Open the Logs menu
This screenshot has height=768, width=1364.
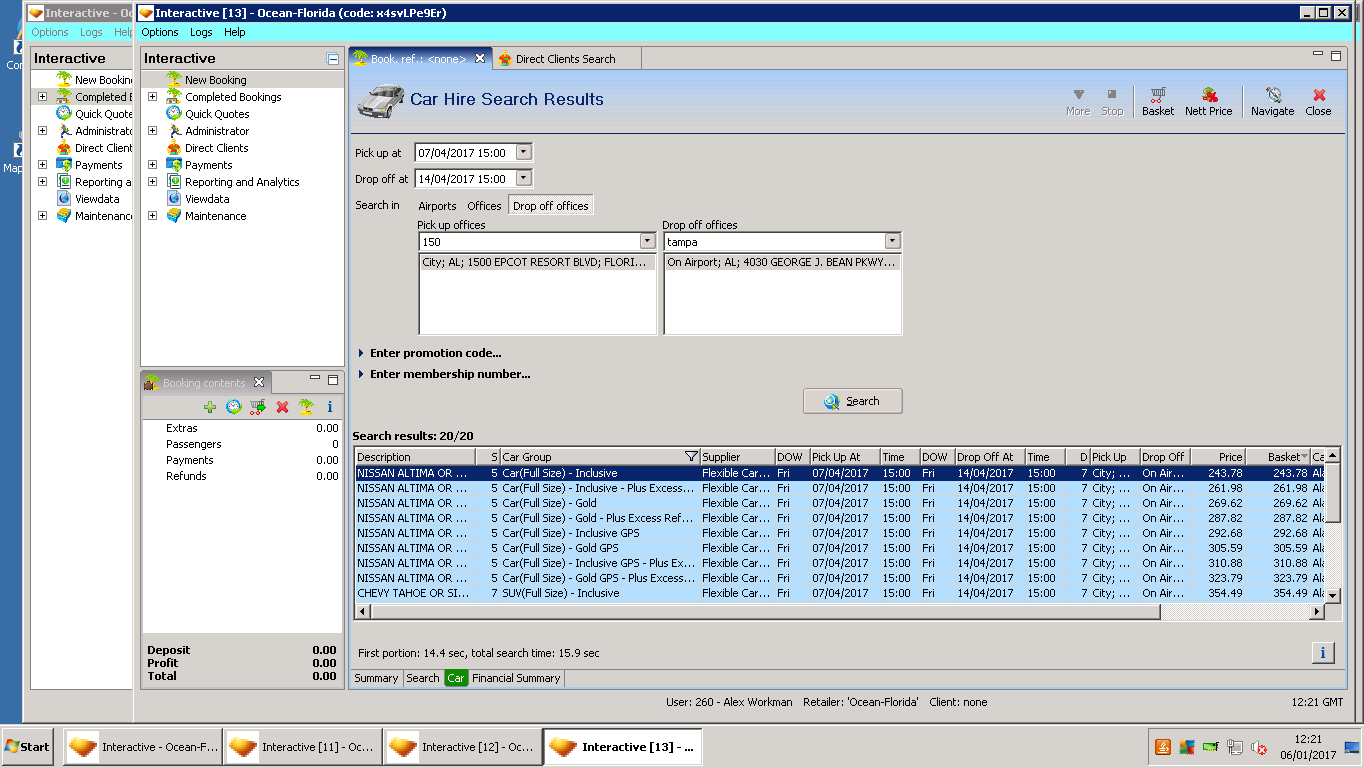coord(201,32)
